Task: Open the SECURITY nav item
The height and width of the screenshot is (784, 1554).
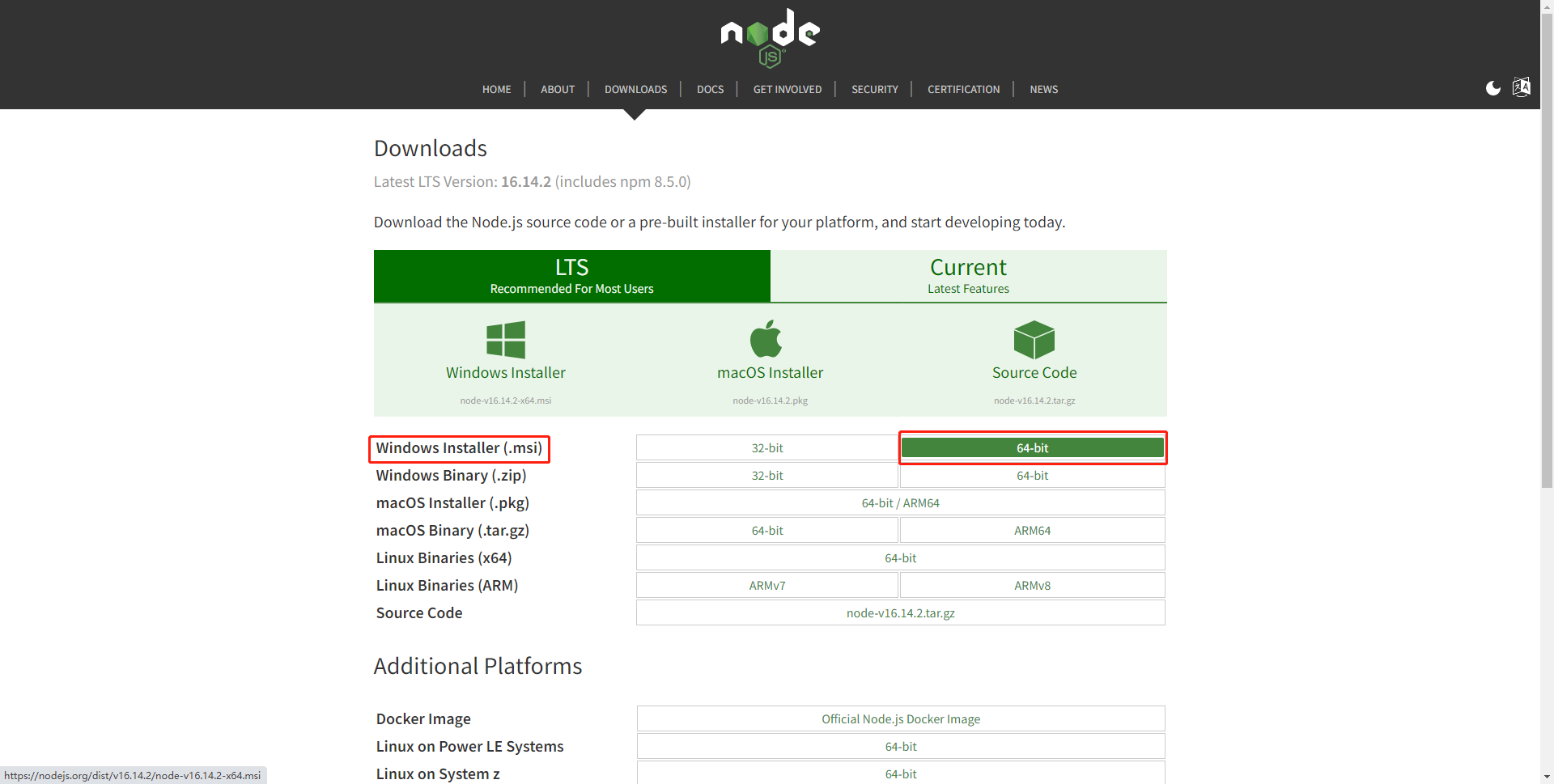Action: click(875, 89)
